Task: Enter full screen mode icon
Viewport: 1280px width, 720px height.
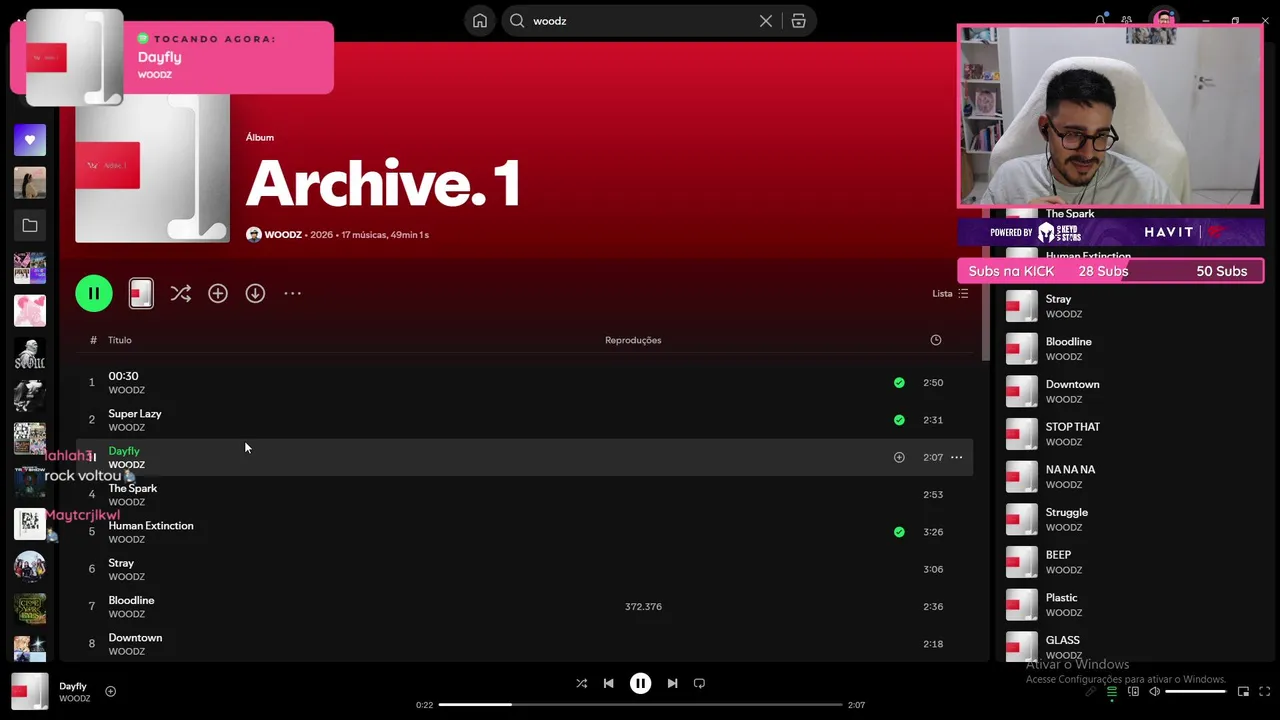Action: click(x=1265, y=691)
